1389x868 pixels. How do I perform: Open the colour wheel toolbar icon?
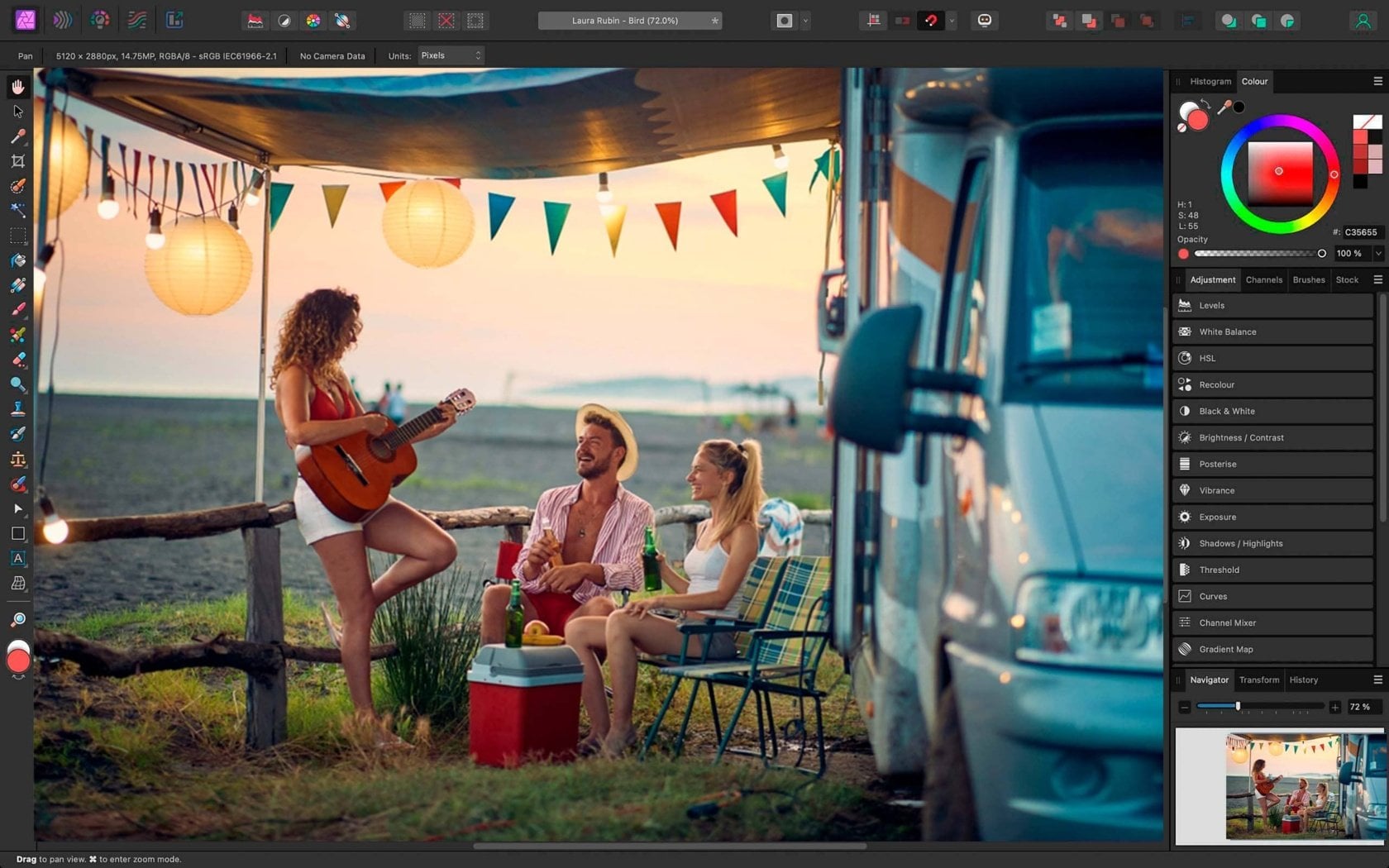pyautogui.click(x=313, y=21)
